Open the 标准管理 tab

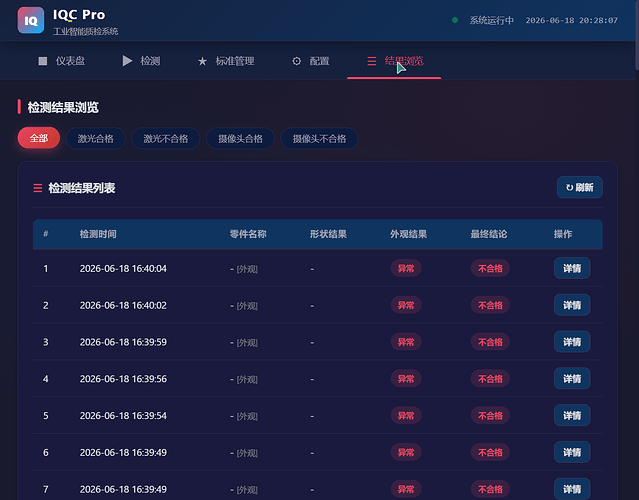coord(226,61)
